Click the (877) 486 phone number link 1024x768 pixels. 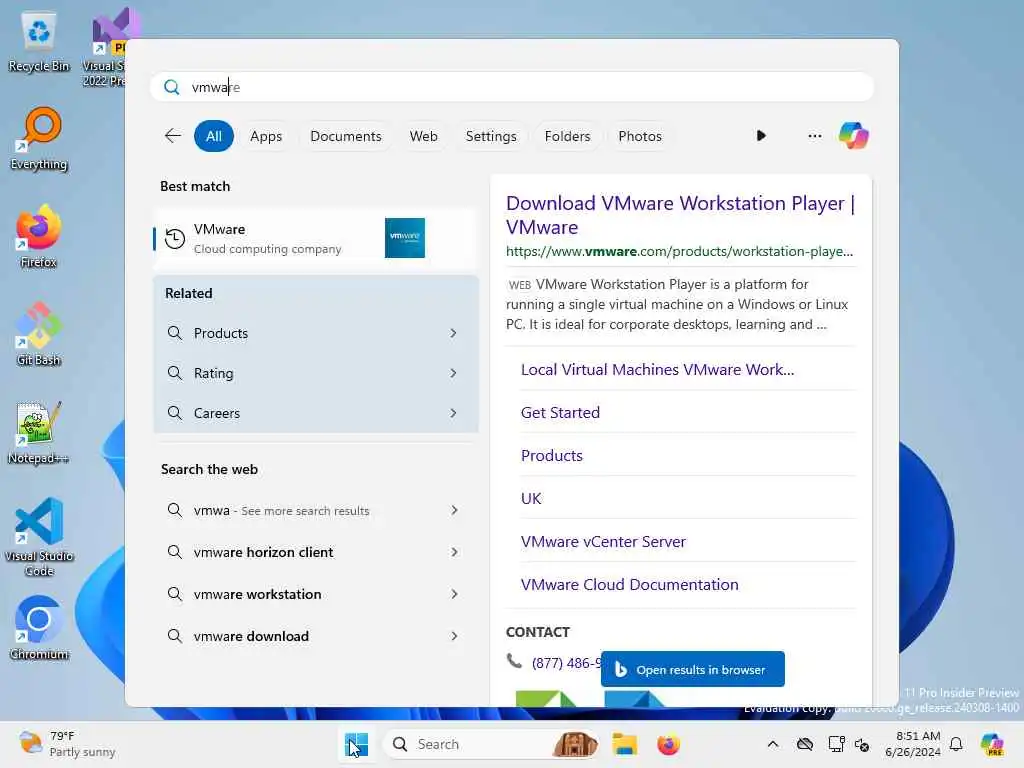coord(566,663)
